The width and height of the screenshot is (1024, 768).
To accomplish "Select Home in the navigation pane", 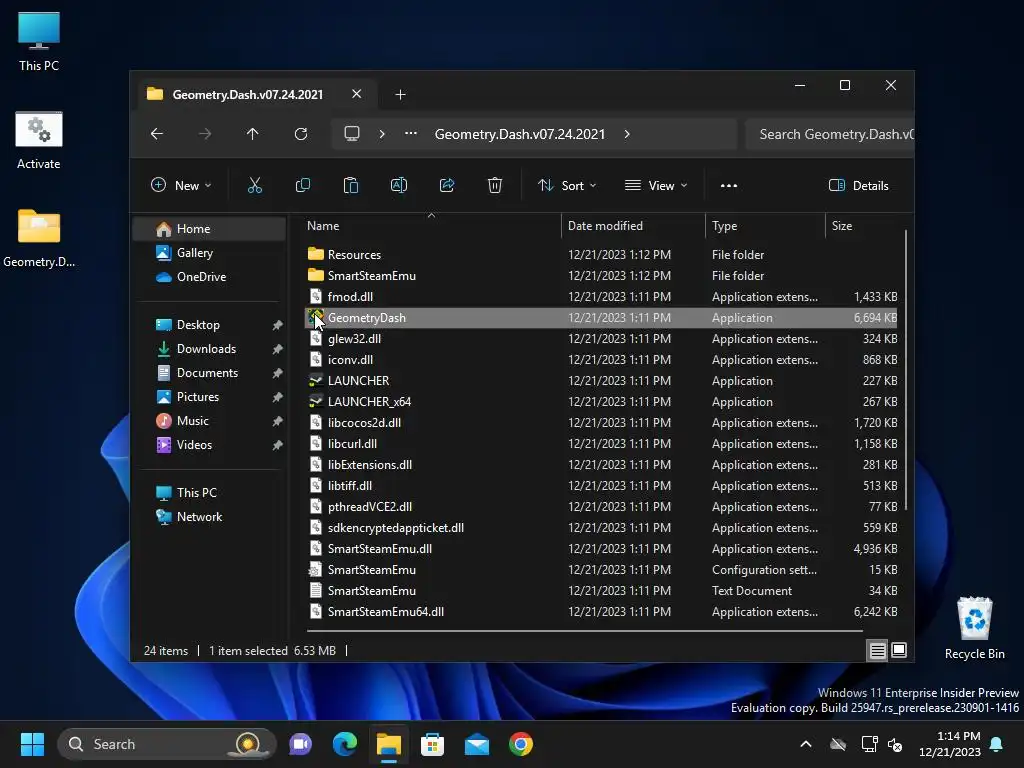I will (210, 229).
